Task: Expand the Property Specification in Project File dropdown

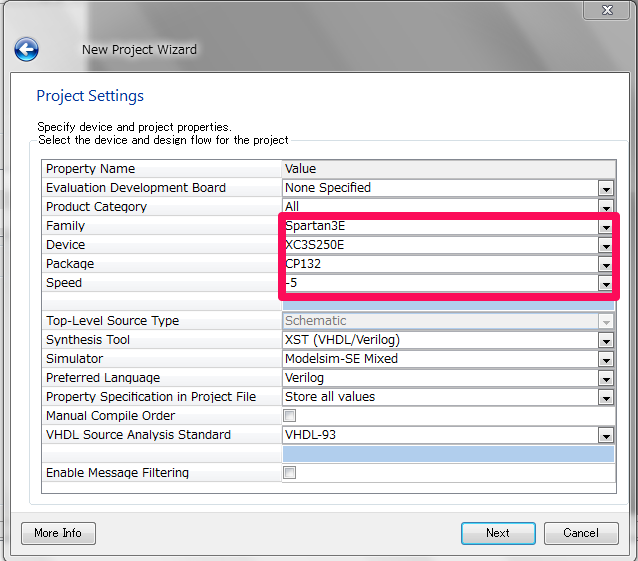Action: [605, 397]
